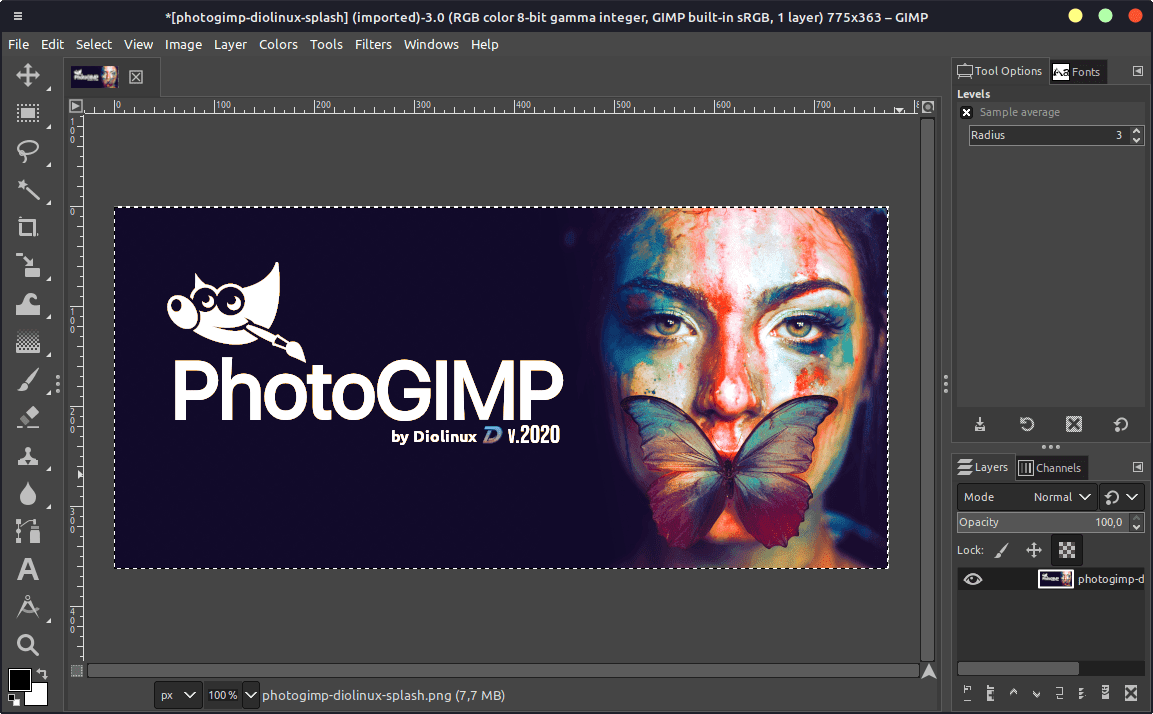The height and width of the screenshot is (714, 1153).
Task: Create a new layer group
Action: point(990,693)
